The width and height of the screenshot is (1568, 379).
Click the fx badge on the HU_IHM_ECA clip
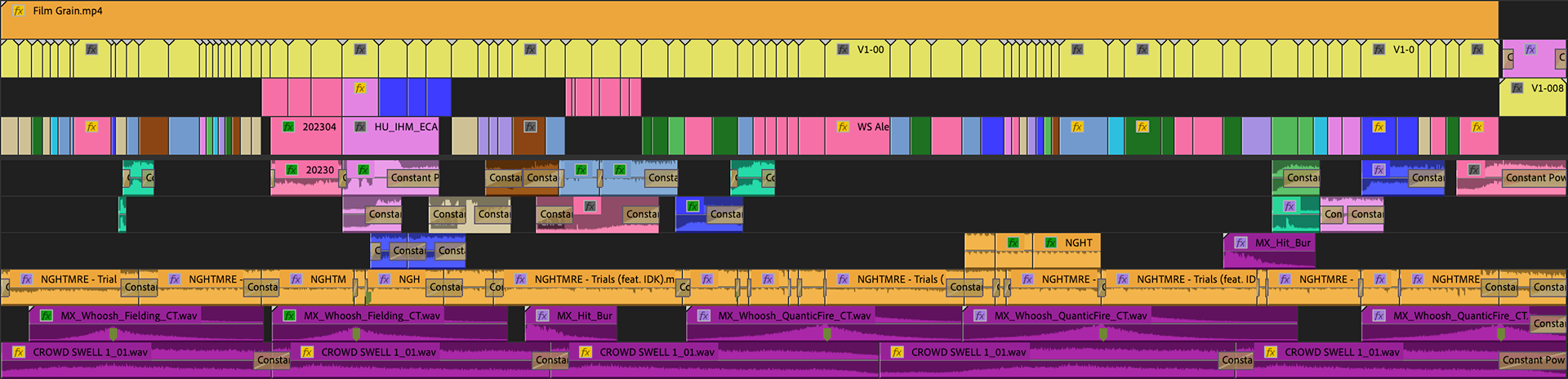360,127
